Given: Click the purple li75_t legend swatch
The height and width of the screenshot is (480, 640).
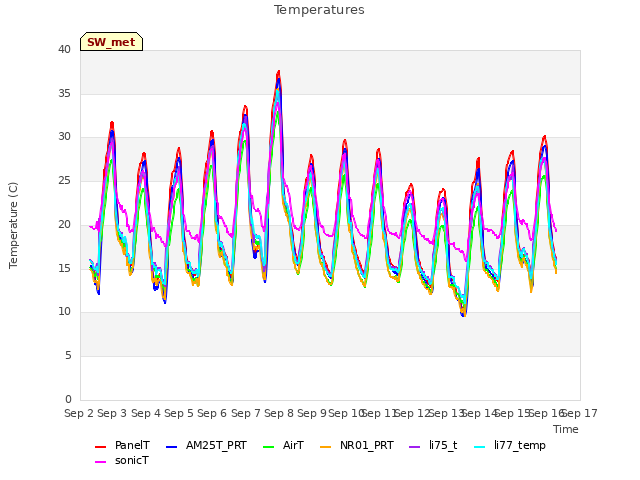Looking at the screenshot, I should 414,447.
